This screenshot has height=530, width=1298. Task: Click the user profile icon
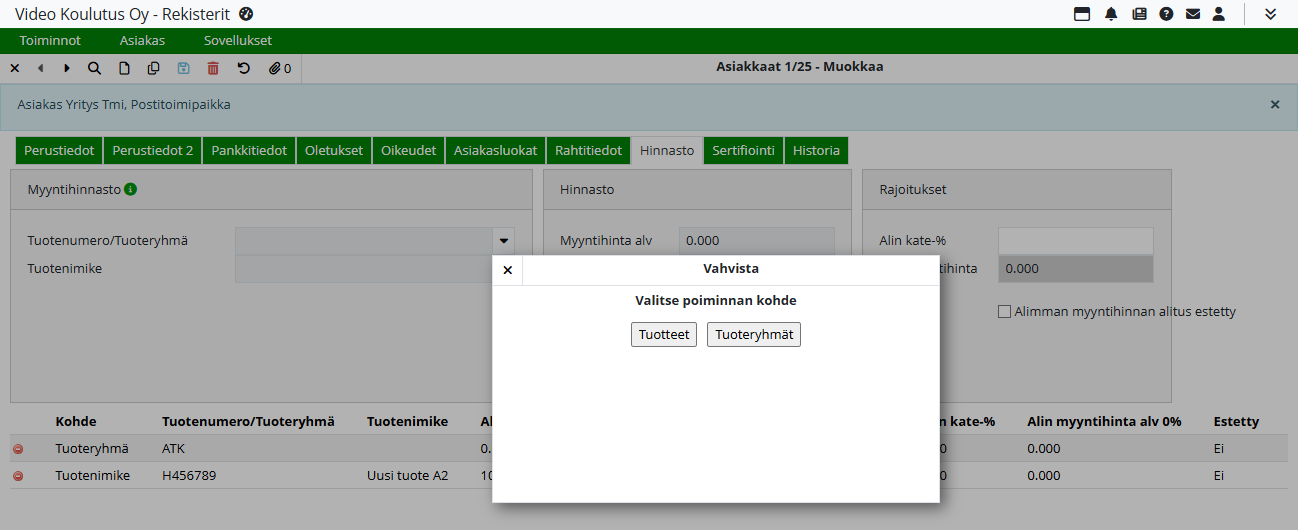[x=1218, y=14]
